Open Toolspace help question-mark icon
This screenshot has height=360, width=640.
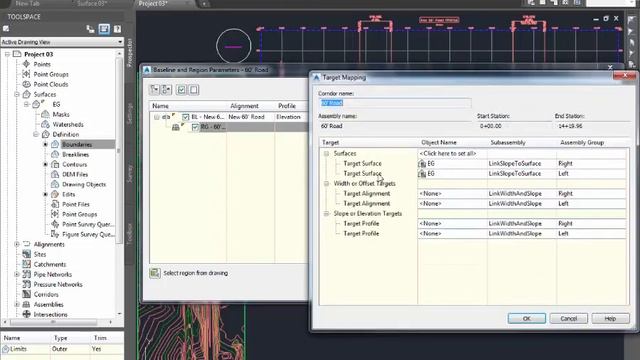coord(117,29)
